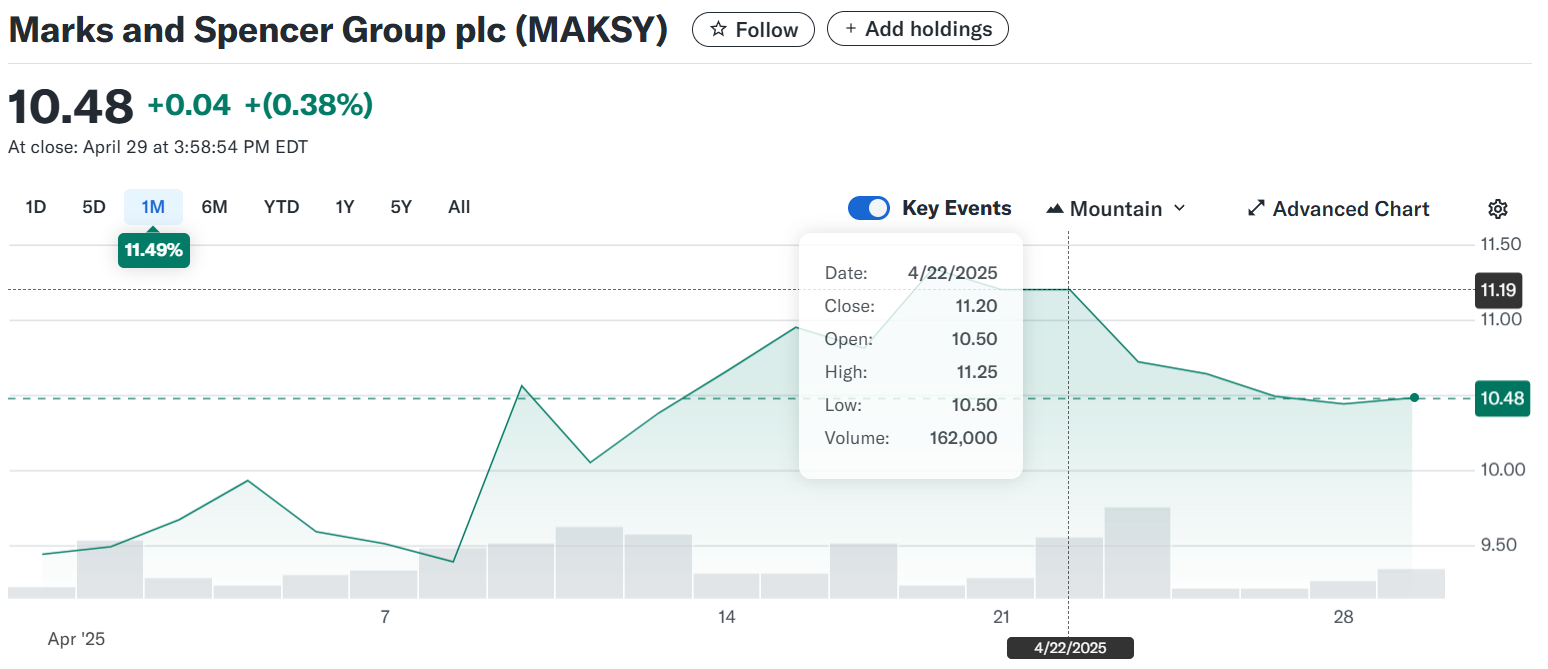Switch chart to 1Y range

(x=345, y=207)
